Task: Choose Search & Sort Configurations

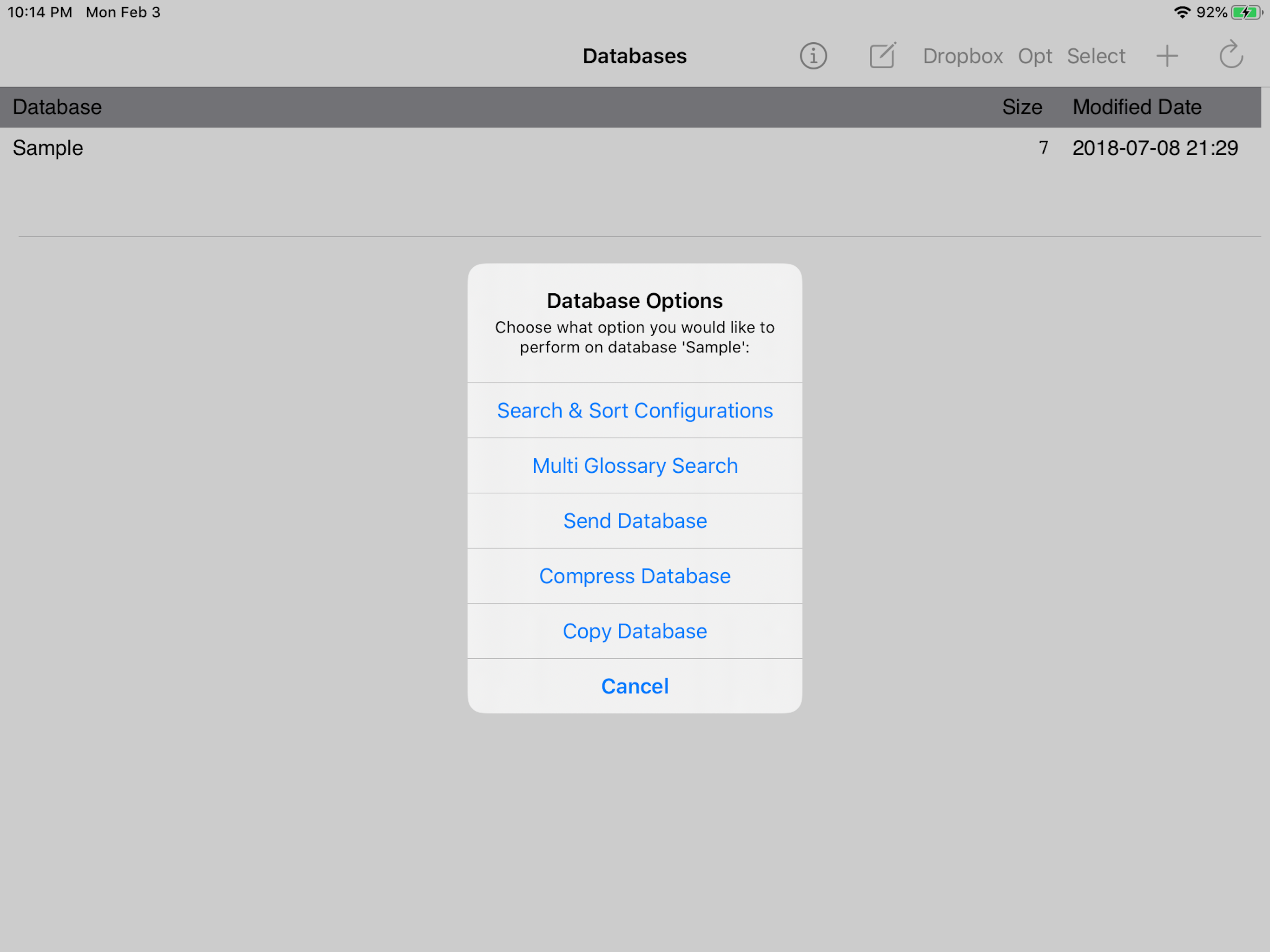Action: 635,410
